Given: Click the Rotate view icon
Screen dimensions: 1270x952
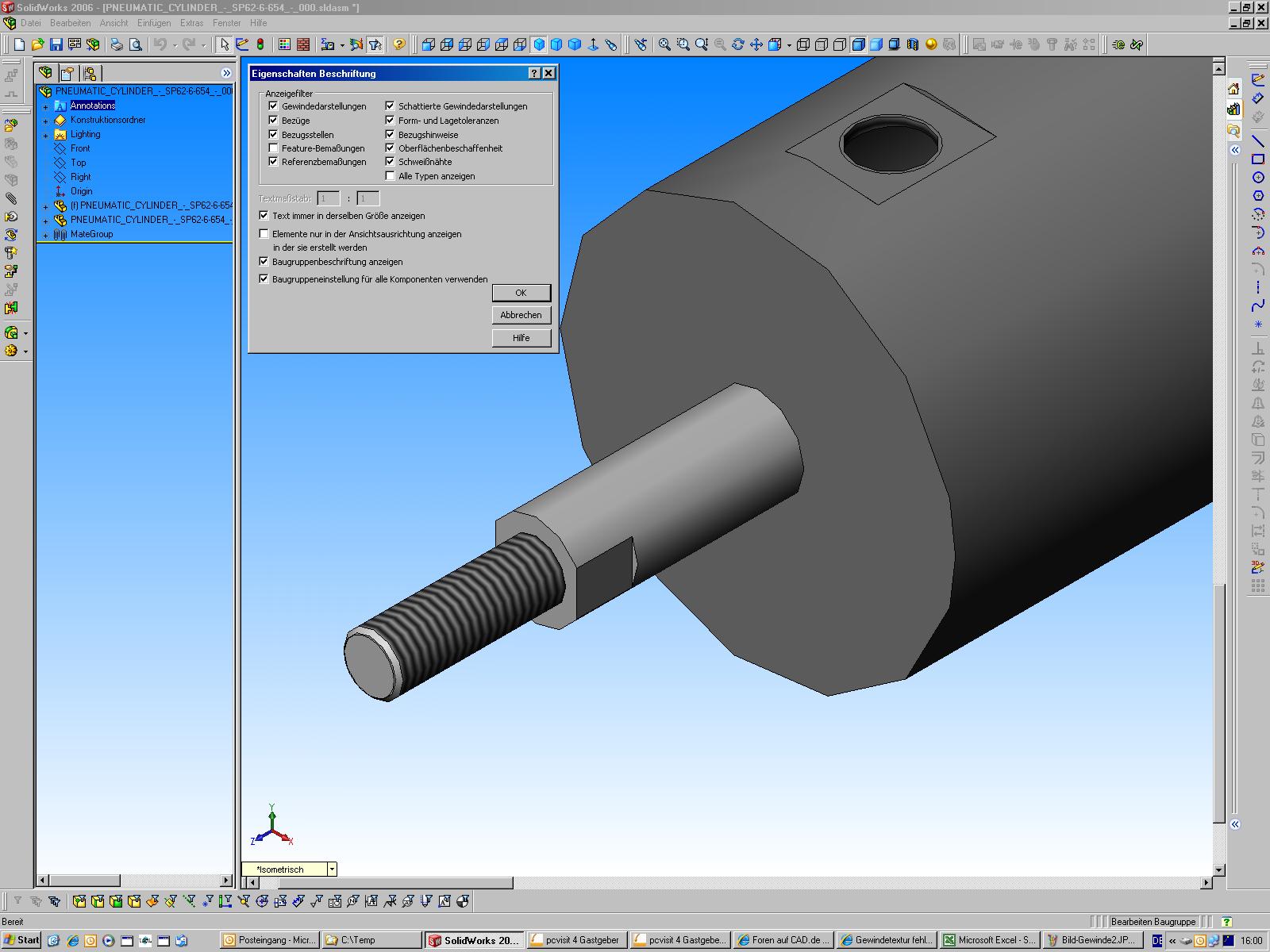Looking at the screenshot, I should click(x=738, y=45).
